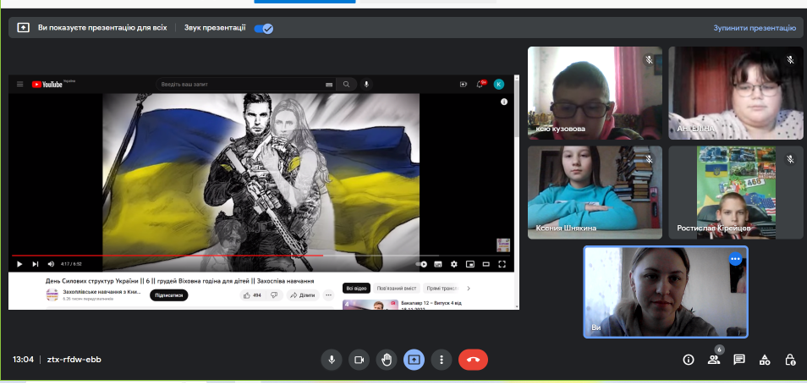The width and height of the screenshot is (807, 383).
Task: Toggle presentation audio switch
Action: [264, 28]
